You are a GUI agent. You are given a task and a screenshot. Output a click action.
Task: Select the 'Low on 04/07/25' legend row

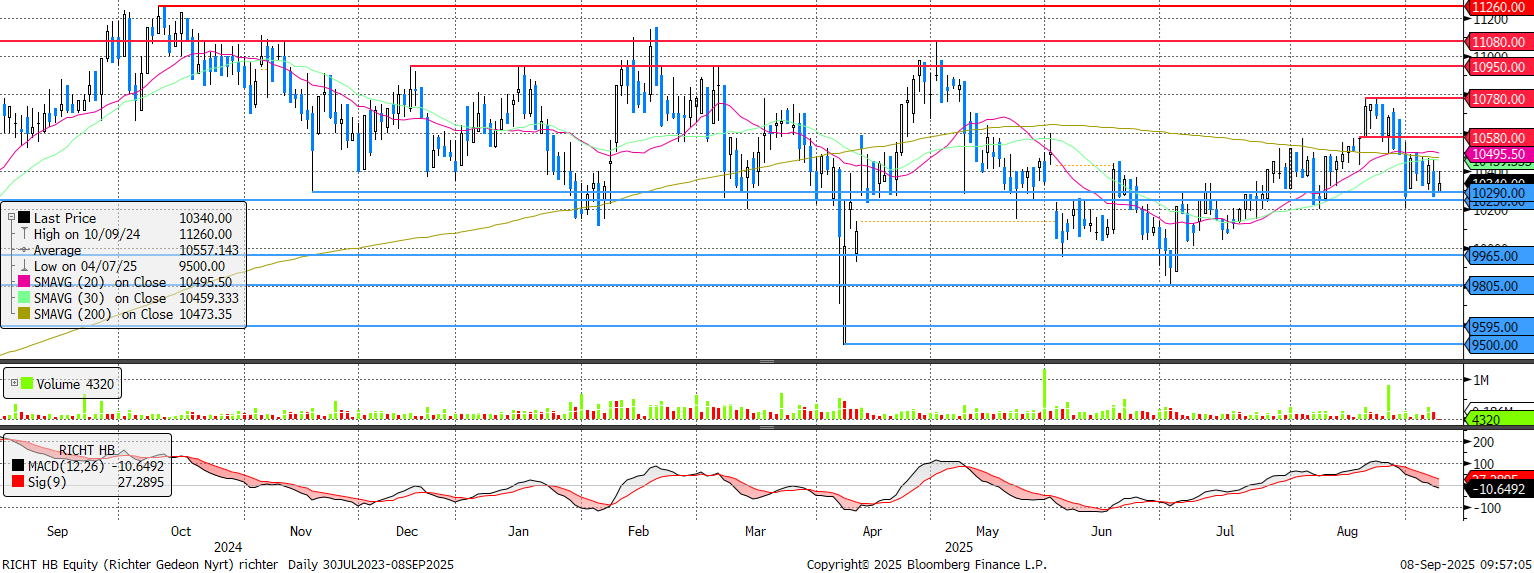pyautogui.click(x=133, y=266)
